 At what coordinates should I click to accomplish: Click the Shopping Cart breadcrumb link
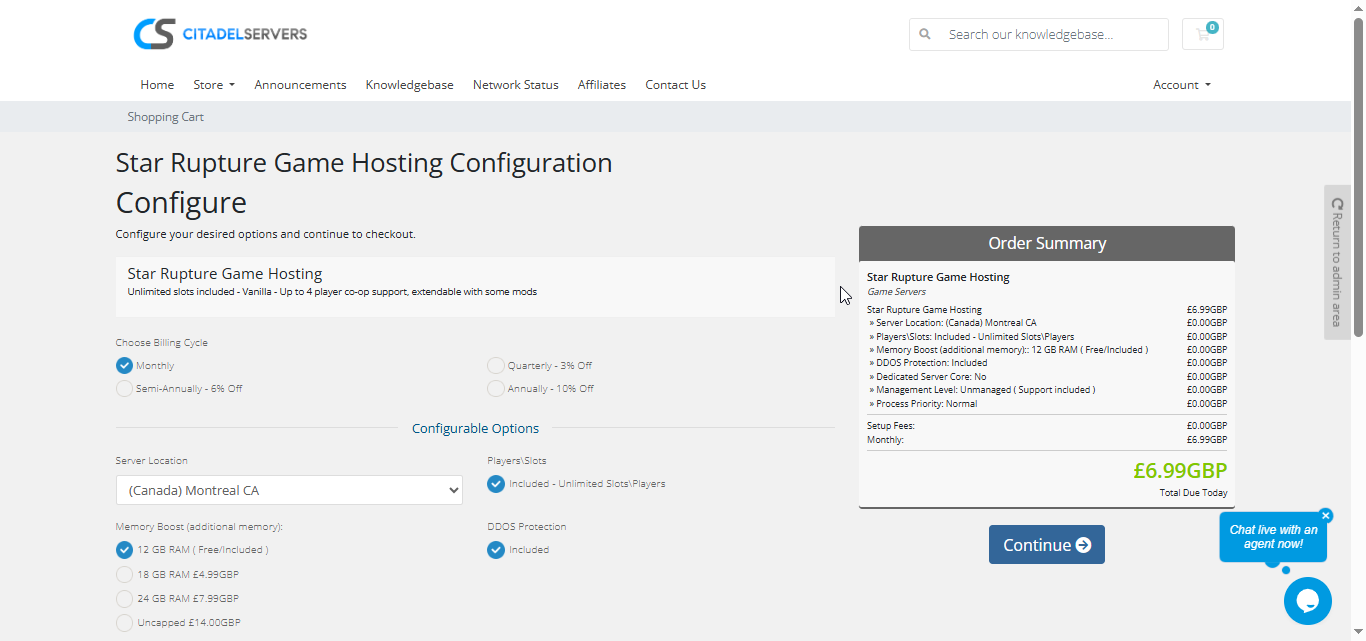[165, 117]
